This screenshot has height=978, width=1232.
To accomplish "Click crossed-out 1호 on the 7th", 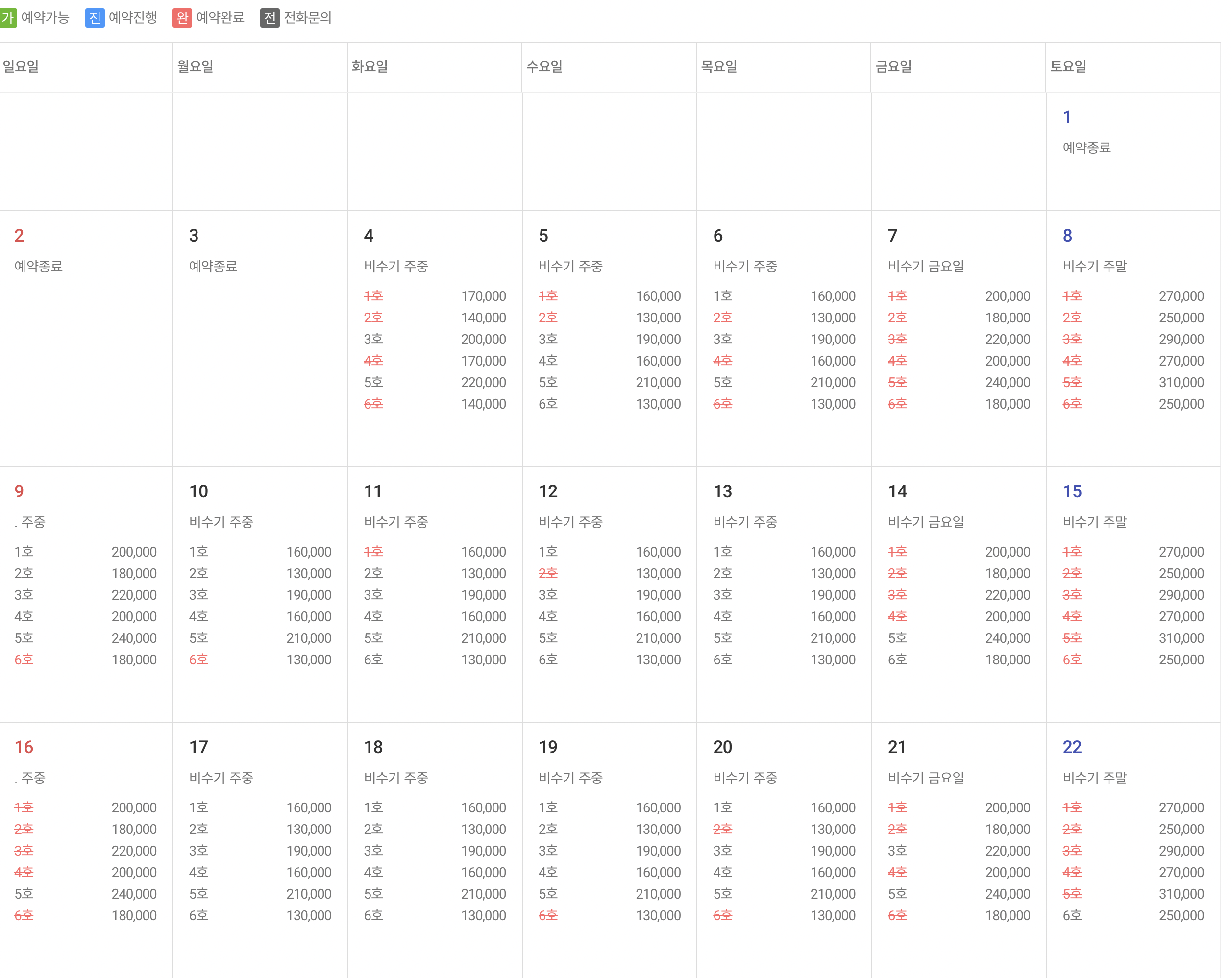I will pos(898,296).
